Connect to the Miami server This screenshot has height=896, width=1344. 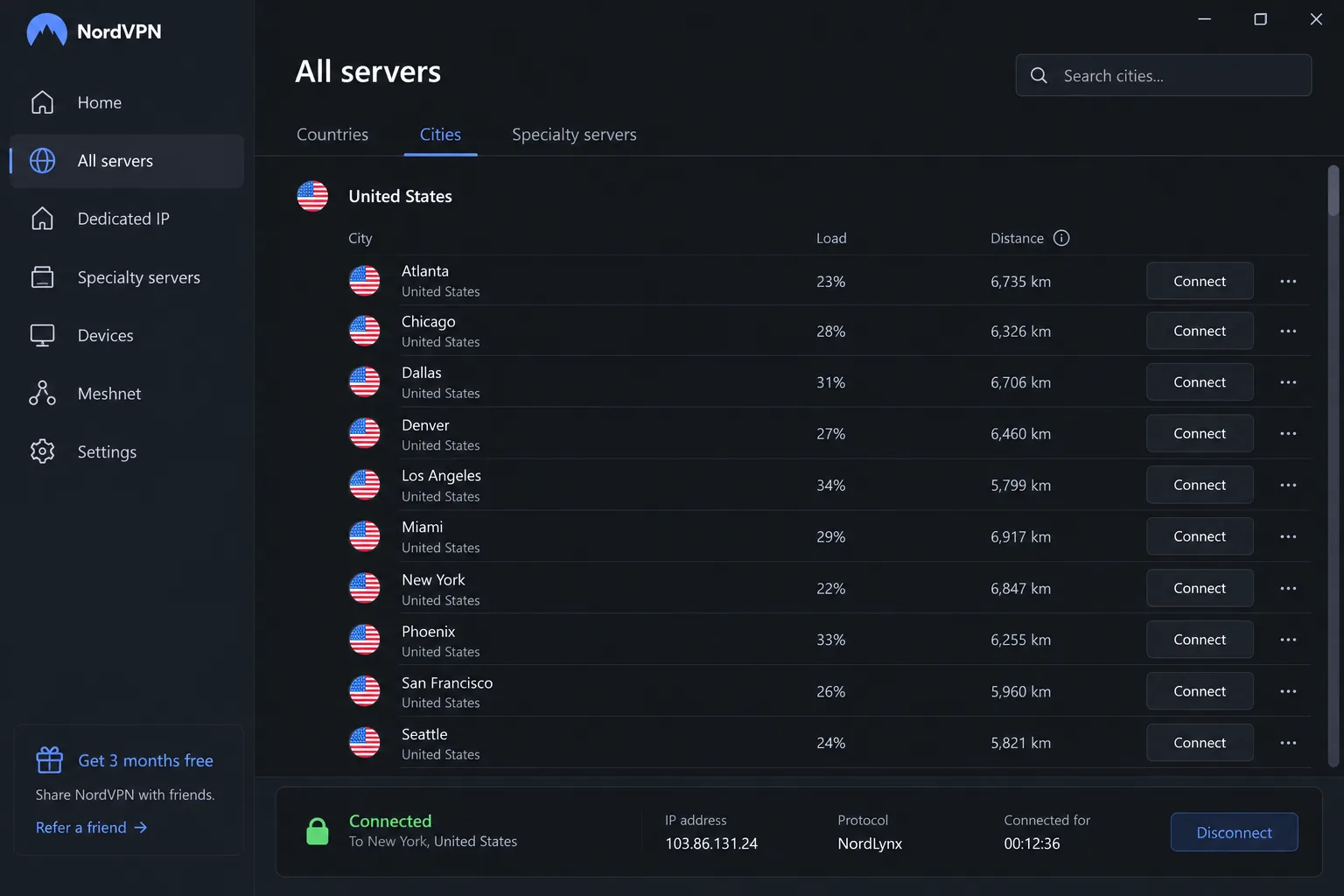1200,536
